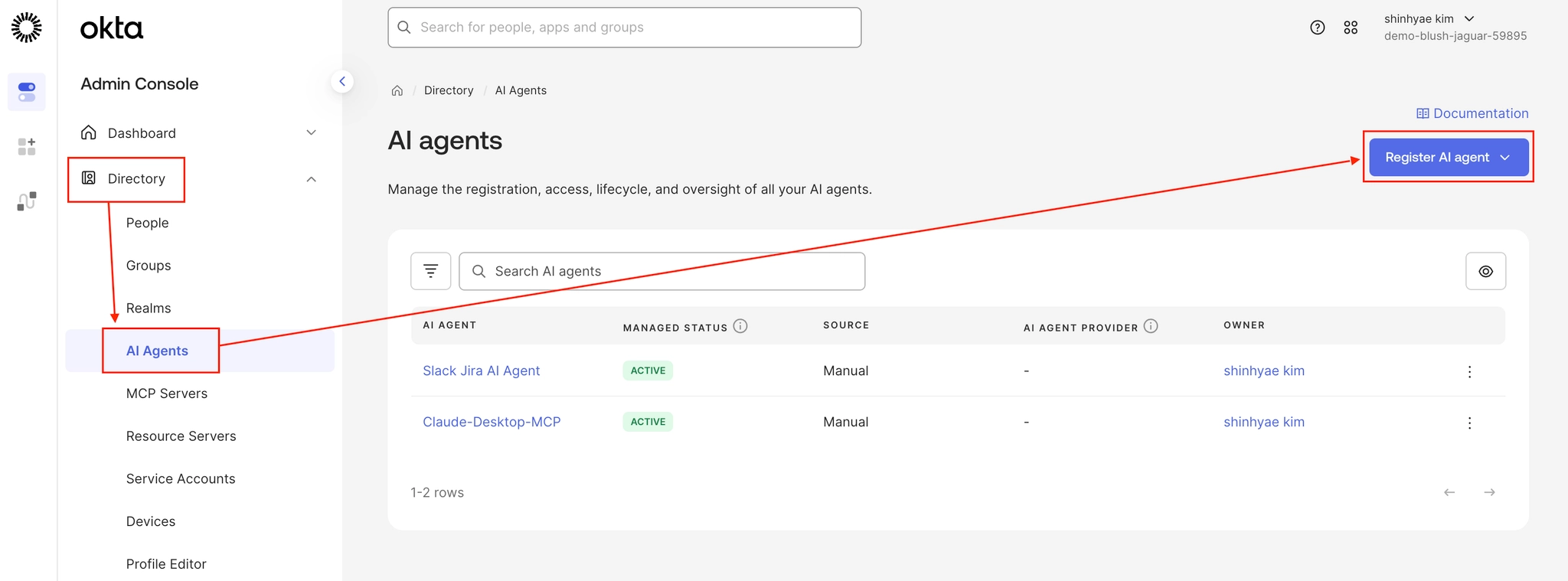Expand the Dashboard section chevron

tap(312, 132)
